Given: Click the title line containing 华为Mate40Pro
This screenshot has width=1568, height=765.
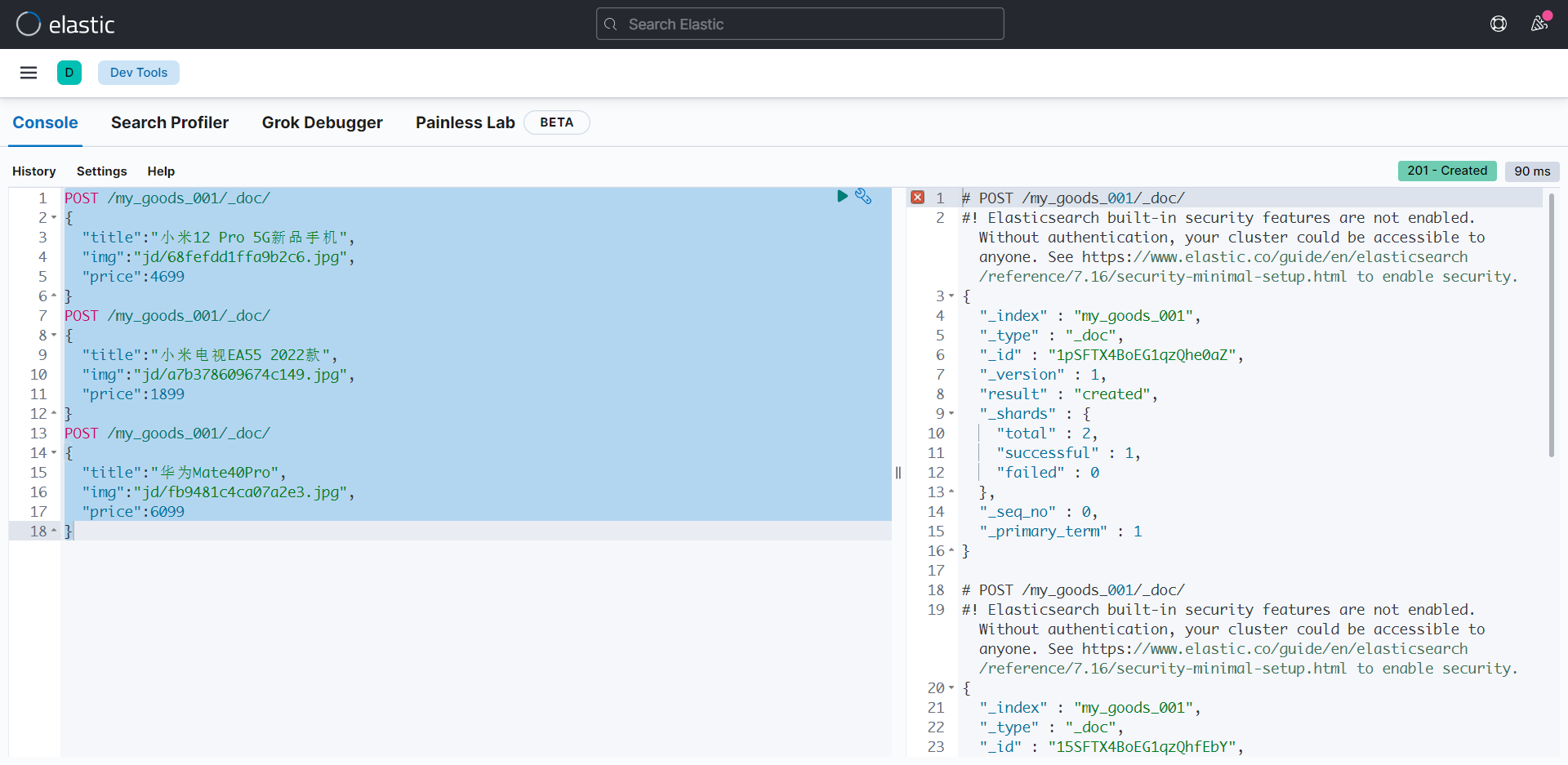Looking at the screenshot, I should point(184,473).
